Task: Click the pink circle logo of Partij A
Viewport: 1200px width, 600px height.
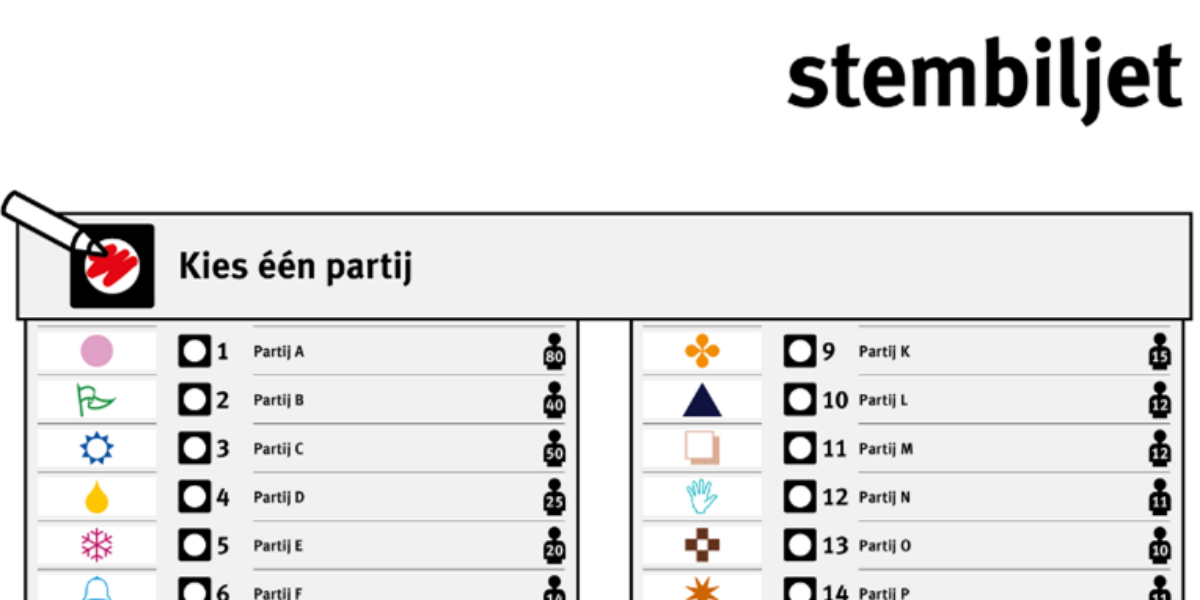Action: [x=97, y=351]
